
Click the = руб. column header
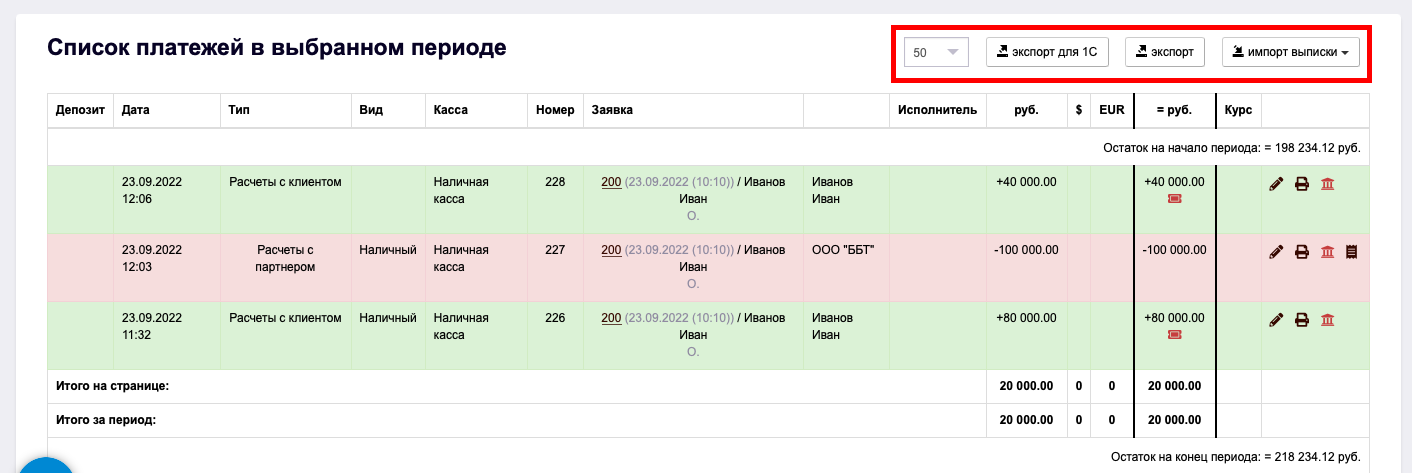[1174, 111]
